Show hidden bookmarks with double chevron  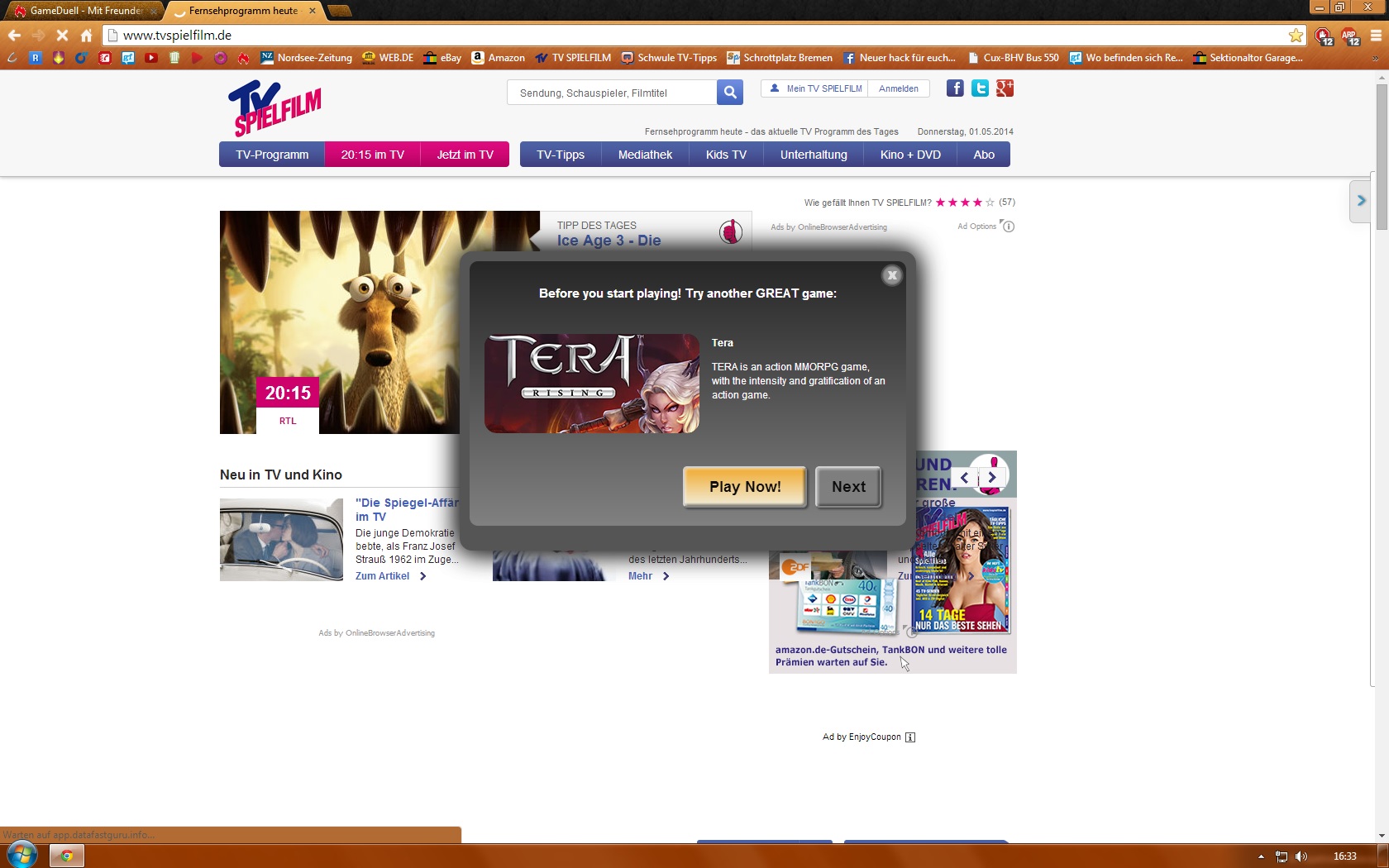pyautogui.click(x=1376, y=58)
